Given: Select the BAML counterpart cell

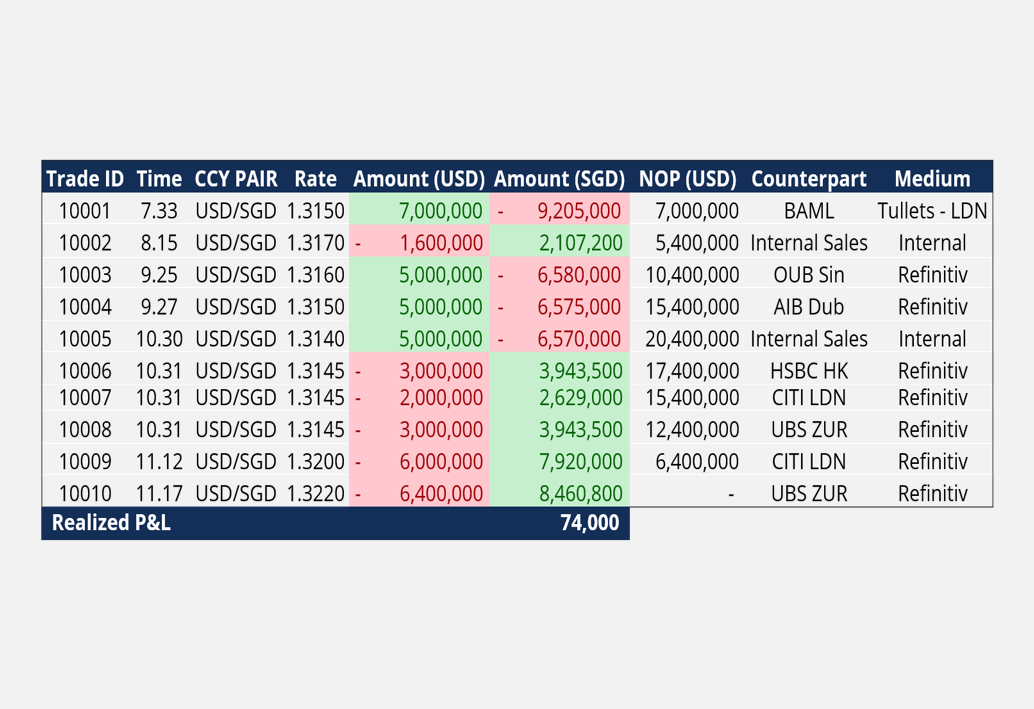Looking at the screenshot, I should pyautogui.click(x=808, y=211).
